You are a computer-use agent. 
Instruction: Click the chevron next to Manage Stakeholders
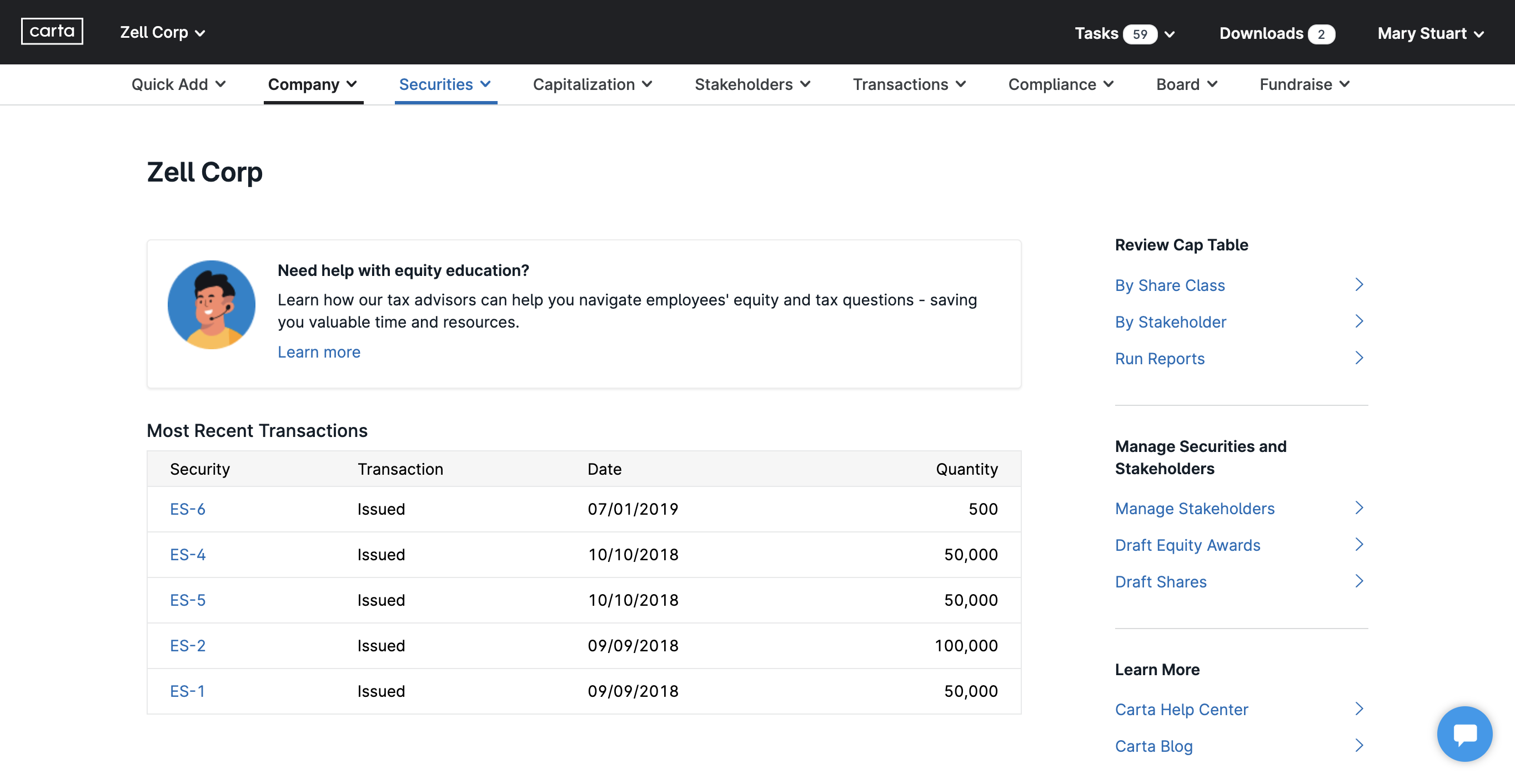[x=1358, y=507]
